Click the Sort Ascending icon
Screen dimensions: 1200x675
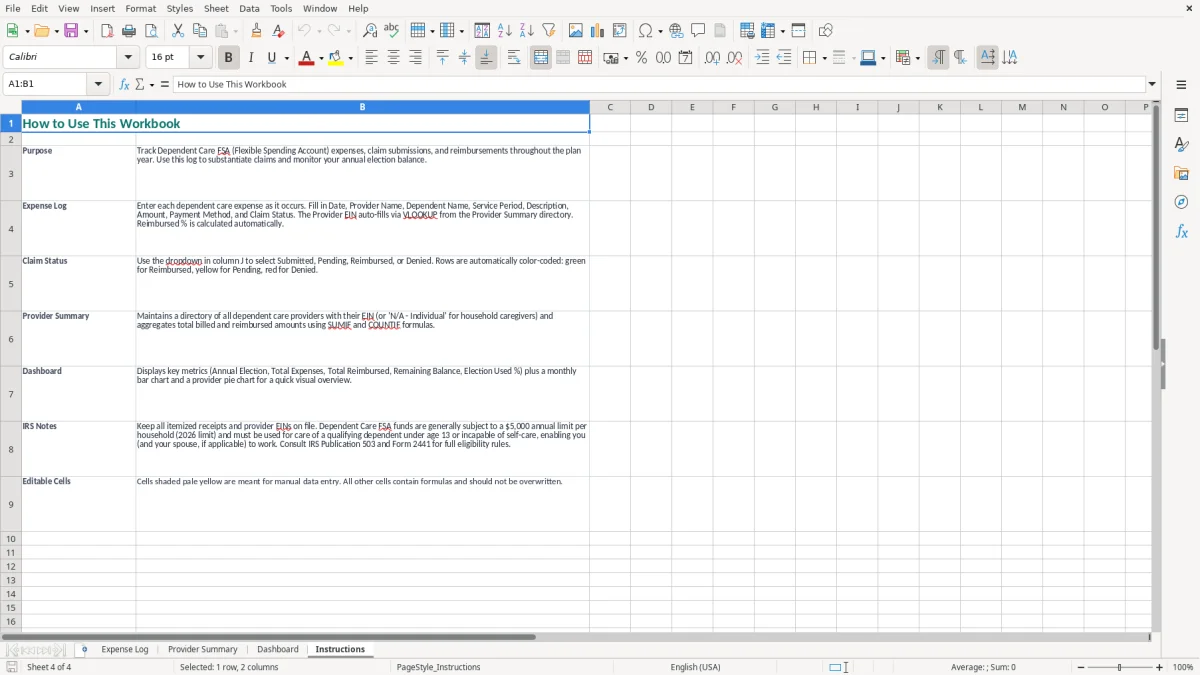504,31
